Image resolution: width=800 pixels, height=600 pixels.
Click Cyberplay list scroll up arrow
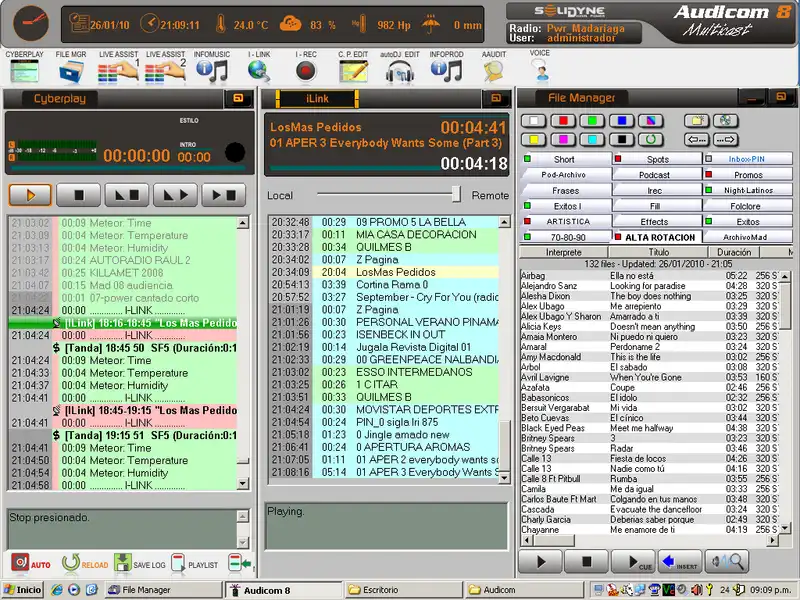(x=243, y=222)
